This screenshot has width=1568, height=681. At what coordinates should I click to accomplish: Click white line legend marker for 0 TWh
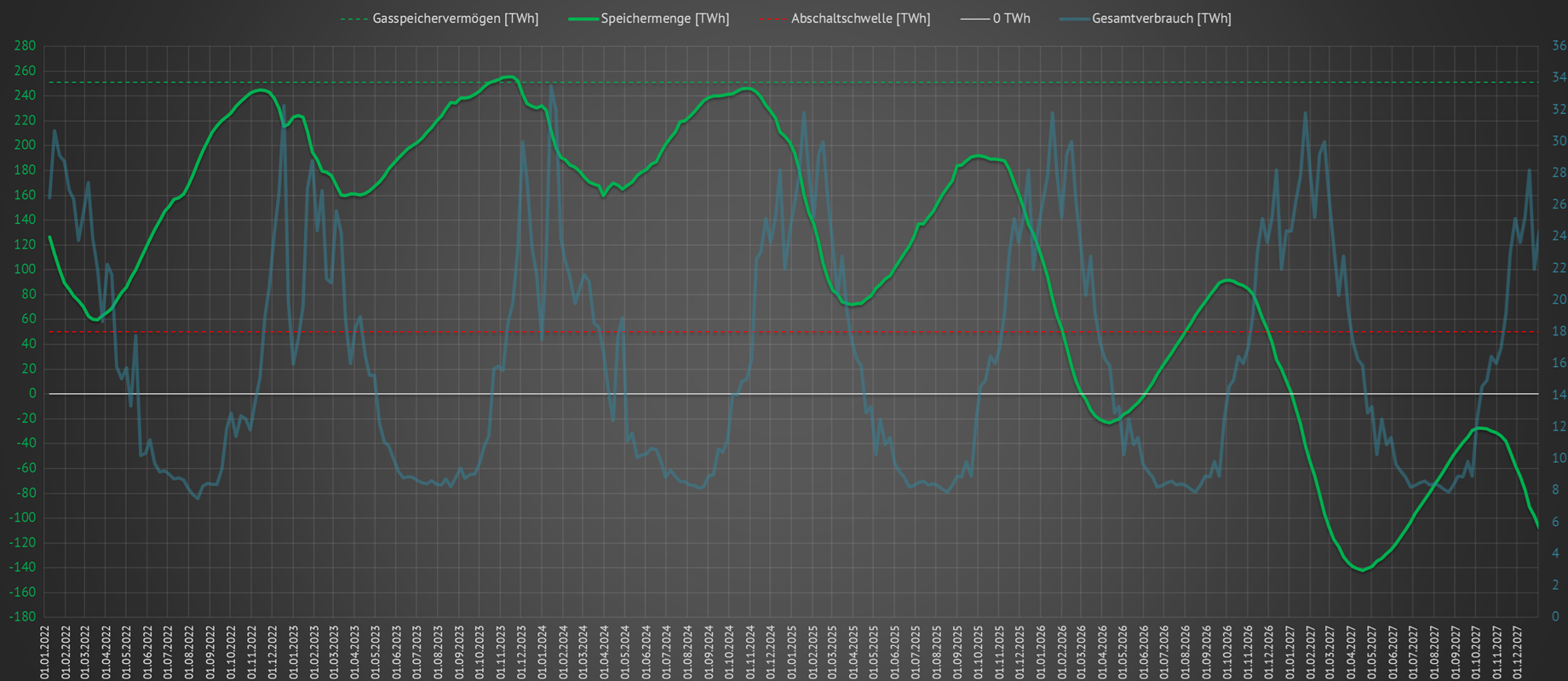(974, 19)
